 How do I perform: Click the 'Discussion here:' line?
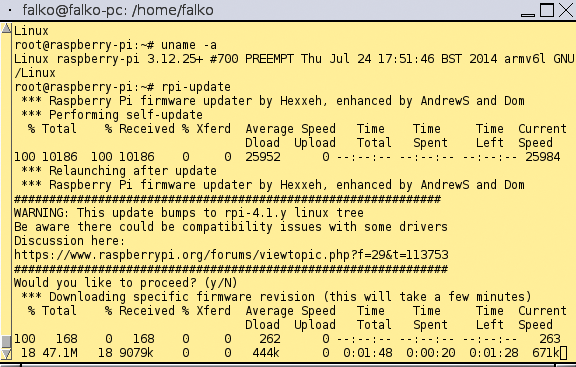(x=70, y=241)
